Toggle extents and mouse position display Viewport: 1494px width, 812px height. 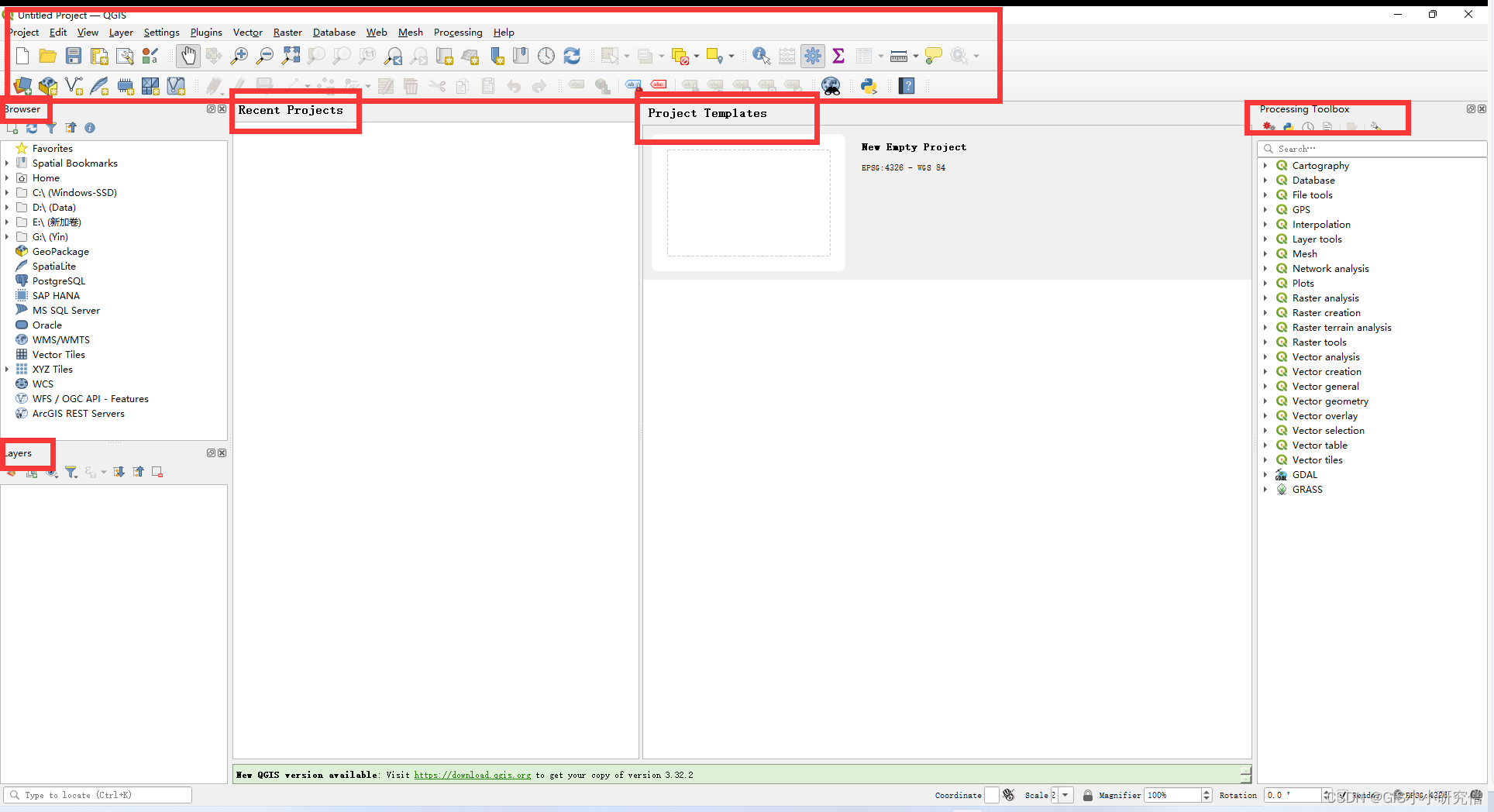(x=1009, y=795)
